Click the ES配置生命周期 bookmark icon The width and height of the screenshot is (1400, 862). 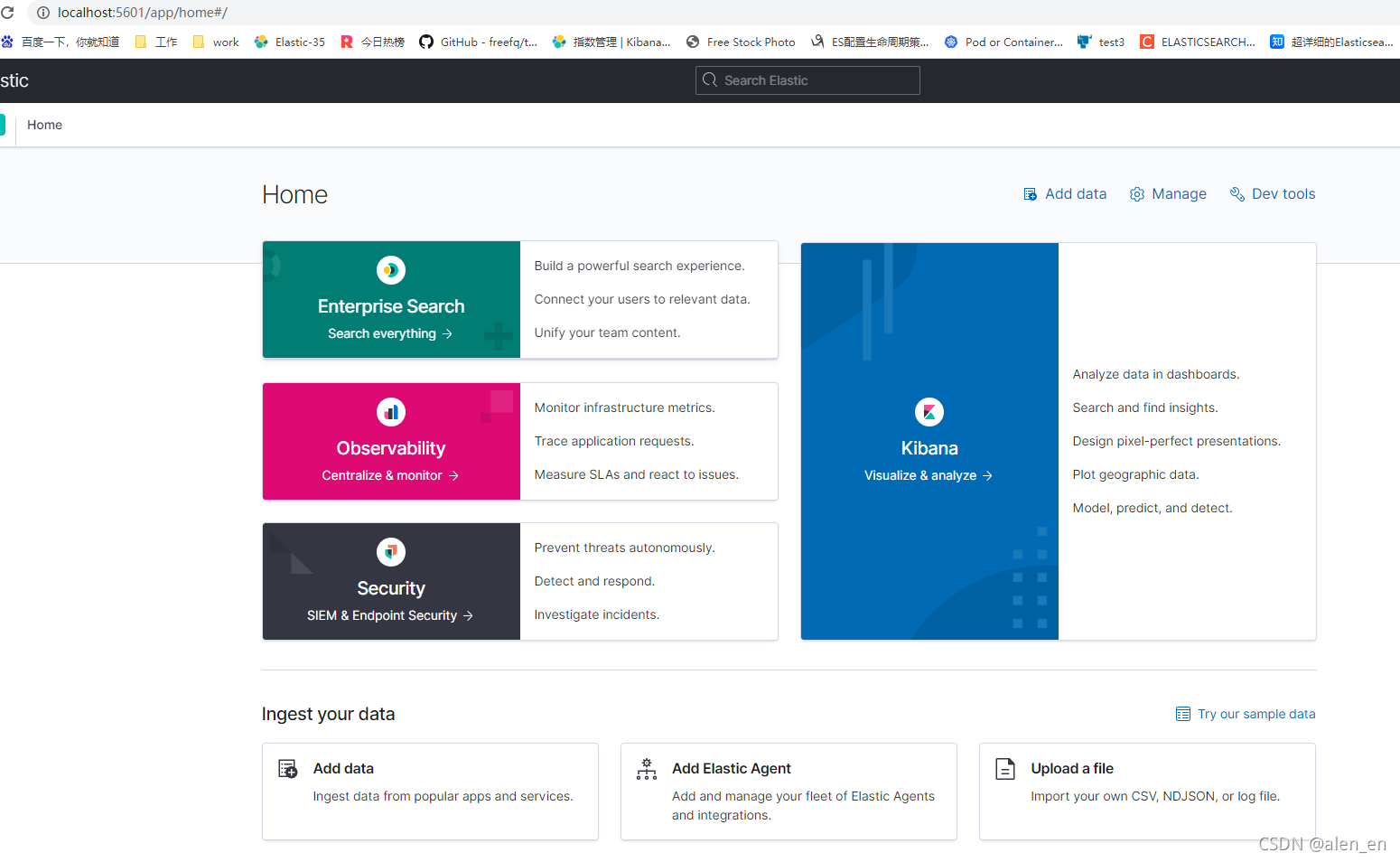point(817,42)
